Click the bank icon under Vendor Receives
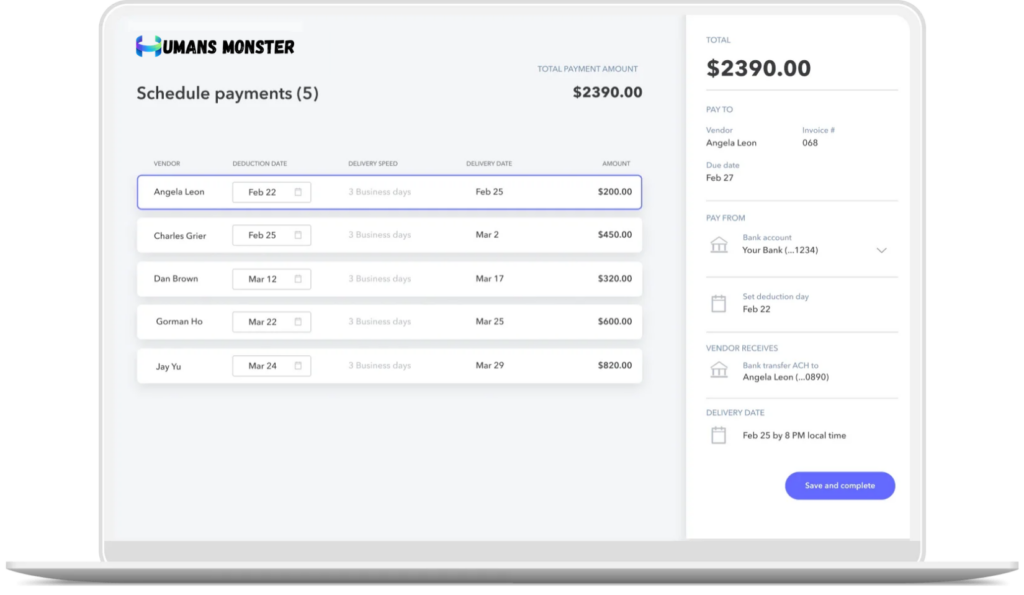This screenshot has height=595, width=1024. point(718,371)
